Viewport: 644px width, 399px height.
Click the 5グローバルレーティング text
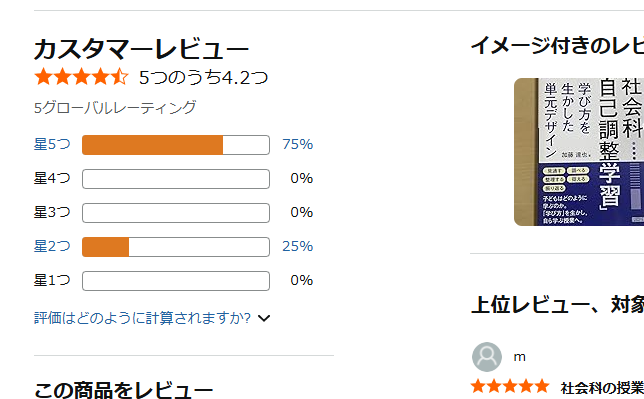115,108
